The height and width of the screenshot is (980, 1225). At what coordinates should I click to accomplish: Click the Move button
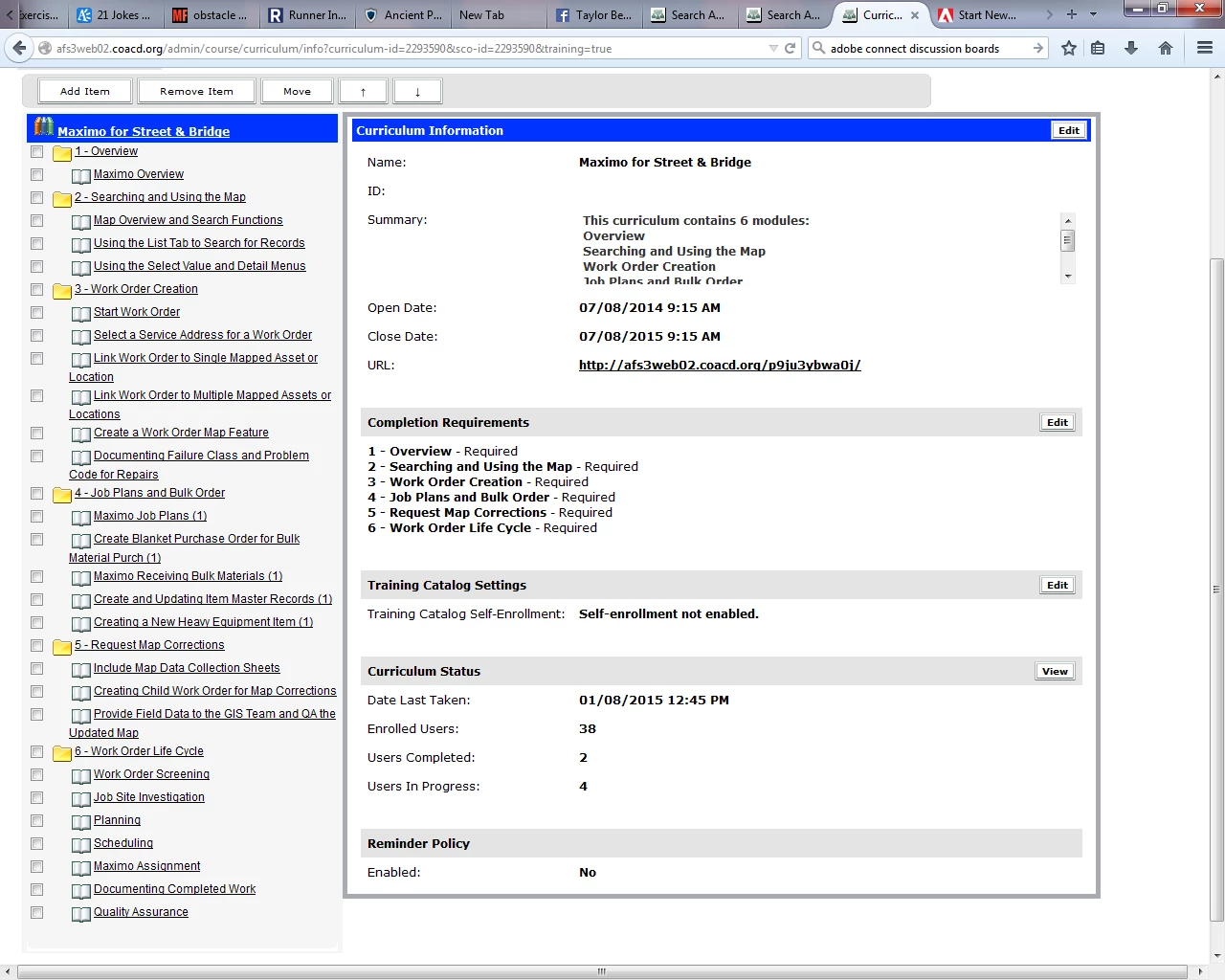pyautogui.click(x=297, y=91)
